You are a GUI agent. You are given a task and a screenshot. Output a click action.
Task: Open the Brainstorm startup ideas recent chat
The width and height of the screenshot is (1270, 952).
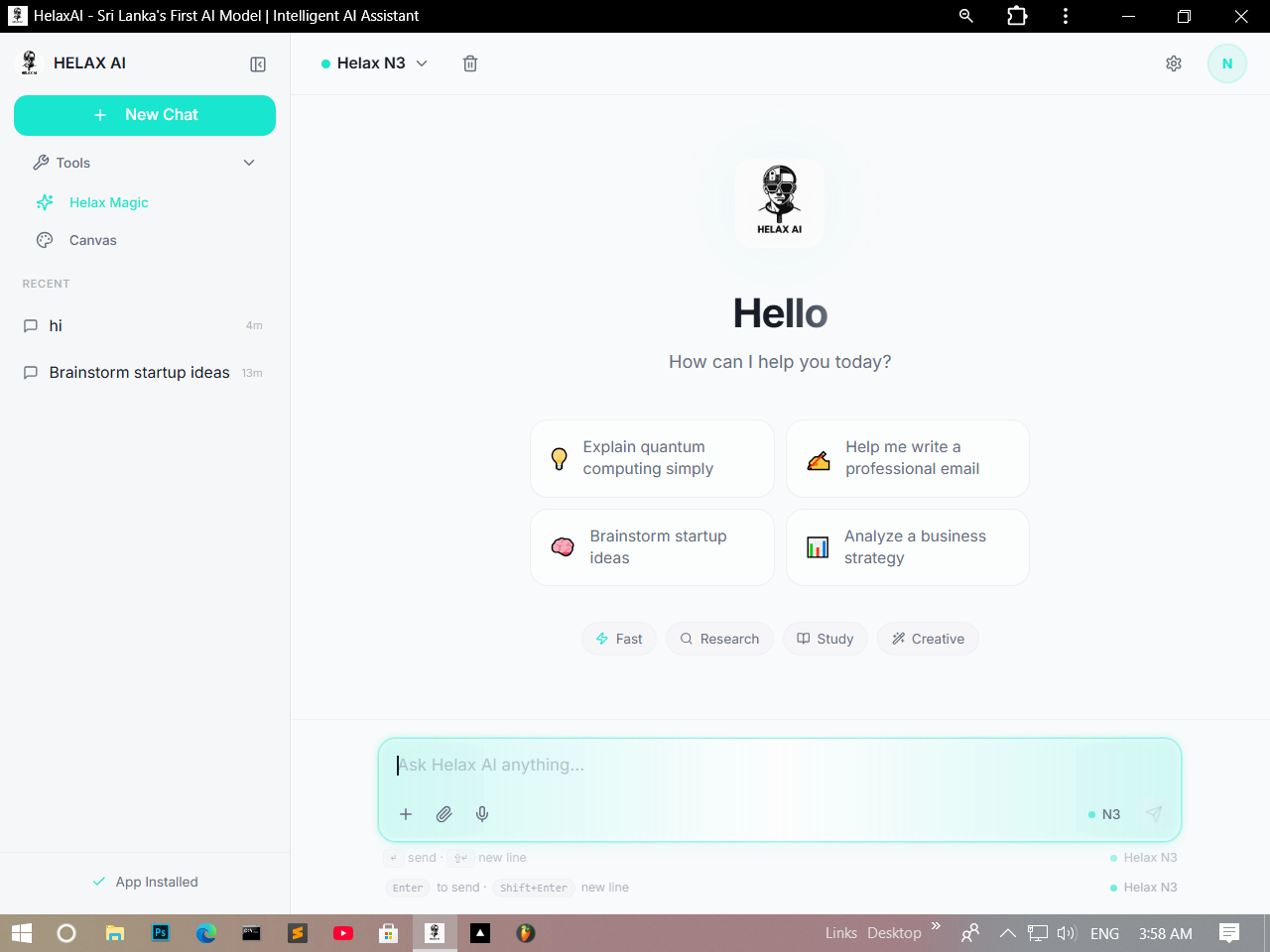(145, 373)
